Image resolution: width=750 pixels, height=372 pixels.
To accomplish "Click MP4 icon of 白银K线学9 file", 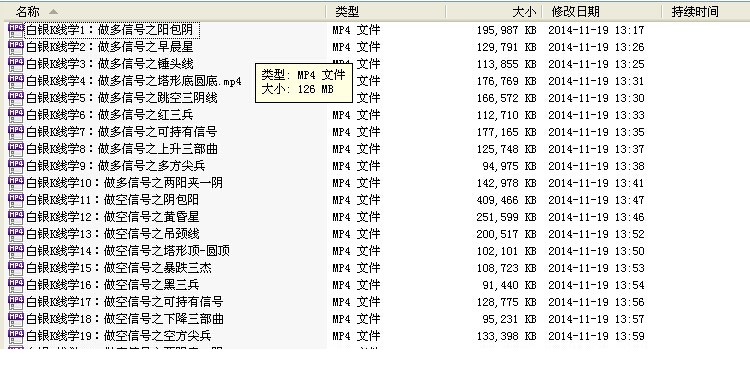I will [16, 166].
